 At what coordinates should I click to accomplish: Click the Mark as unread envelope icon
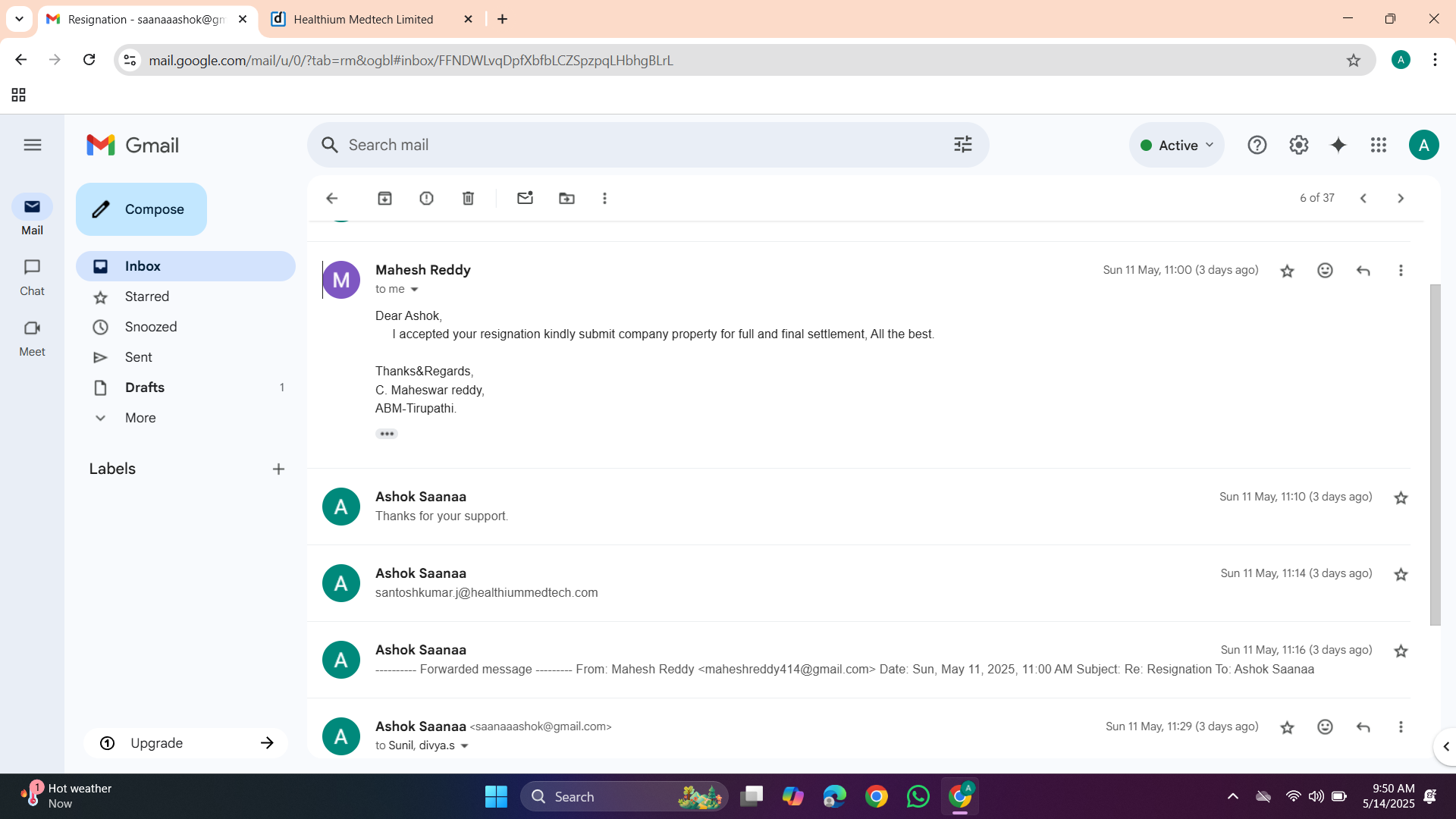pyautogui.click(x=525, y=198)
